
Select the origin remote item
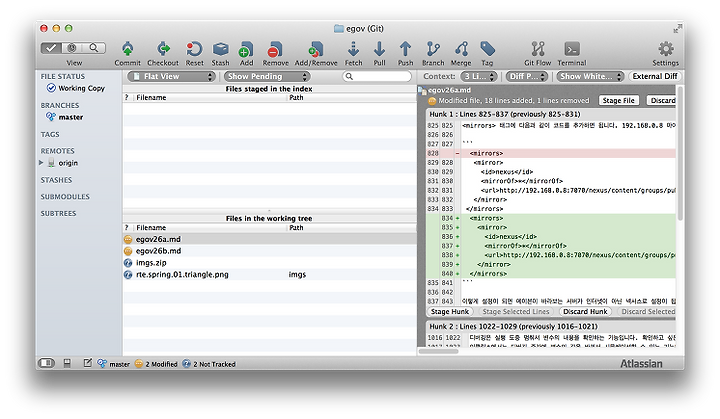click(68, 163)
